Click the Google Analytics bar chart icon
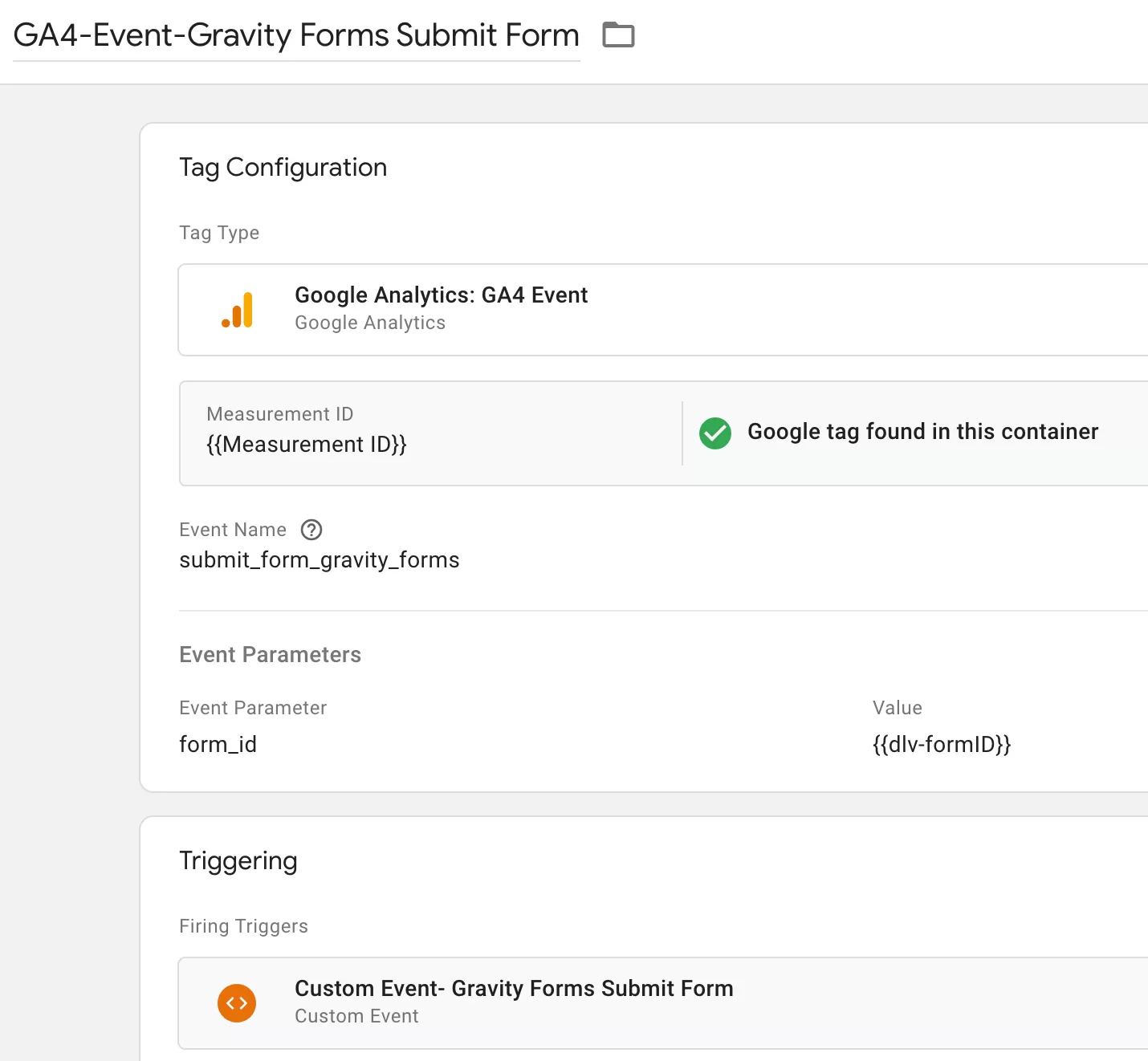Screen dimensions: 1148x1061 tap(238, 310)
